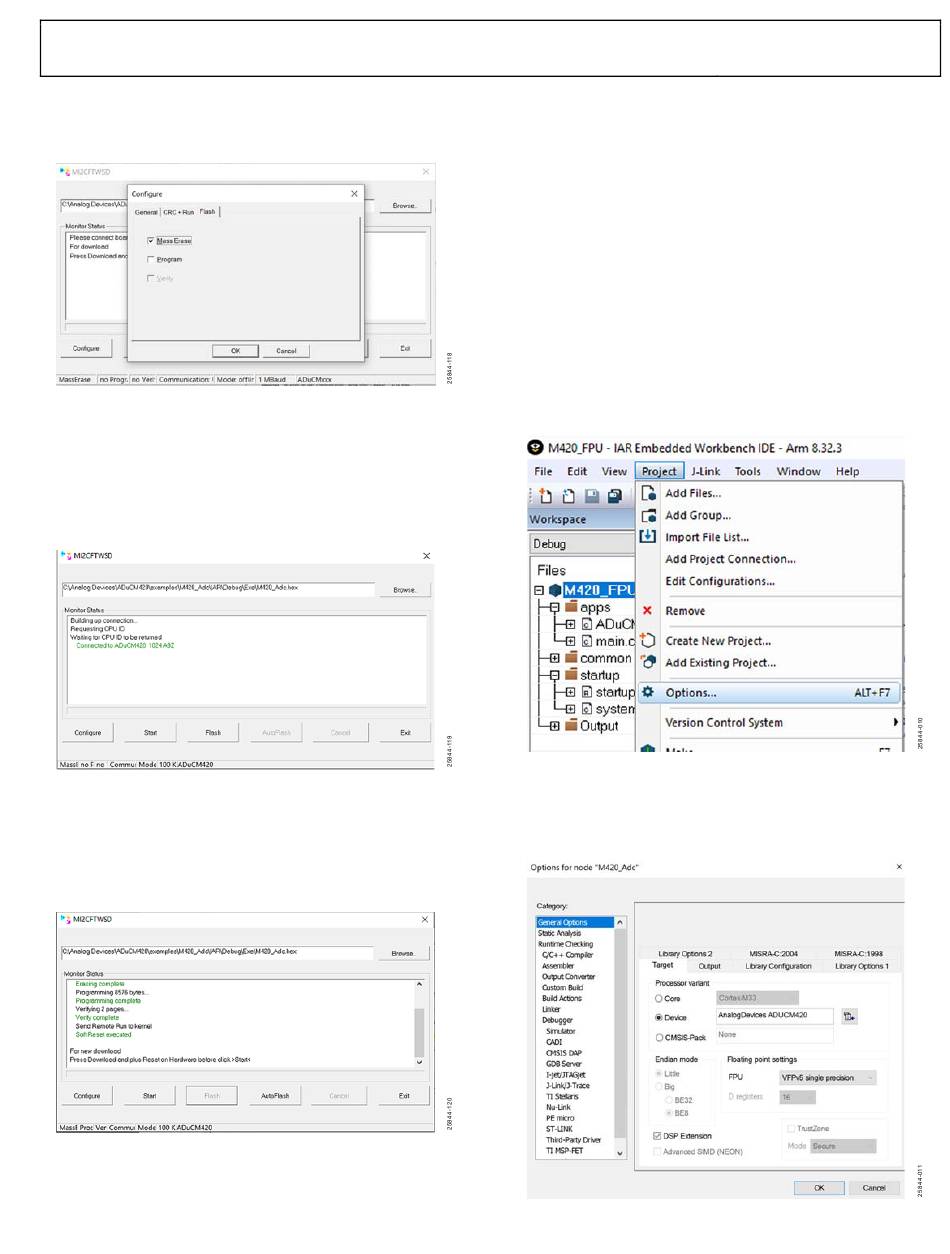The image size is (950, 1254).
Task: Click the Output folder icon in Files tree
Action: 570,726
